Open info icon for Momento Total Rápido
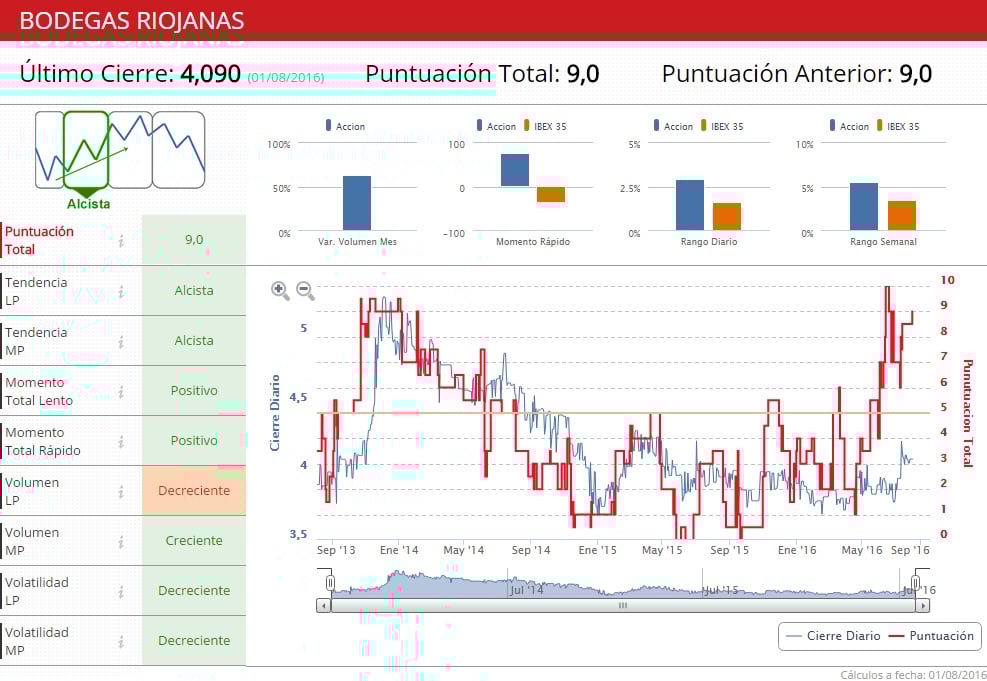This screenshot has height=681, width=987. [121, 442]
